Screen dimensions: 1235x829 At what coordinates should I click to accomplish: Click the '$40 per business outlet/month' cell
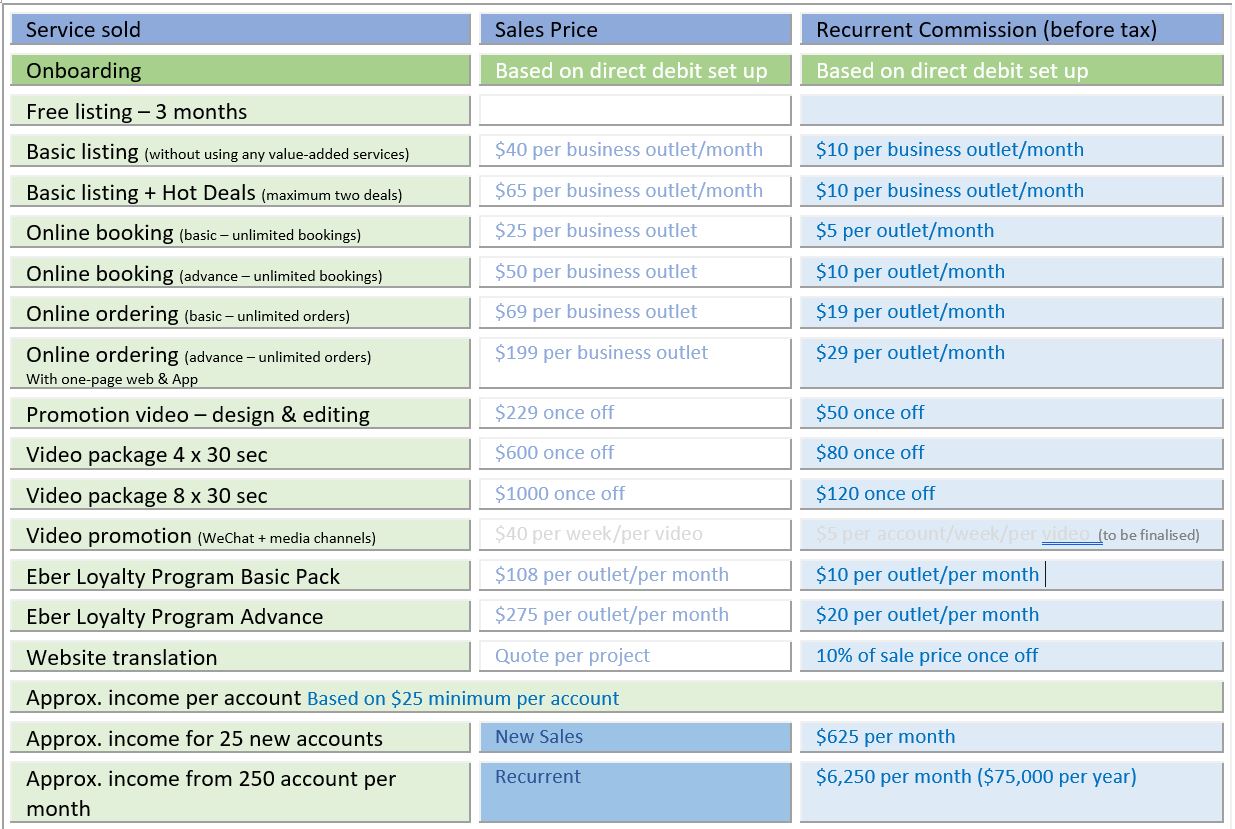pos(629,150)
